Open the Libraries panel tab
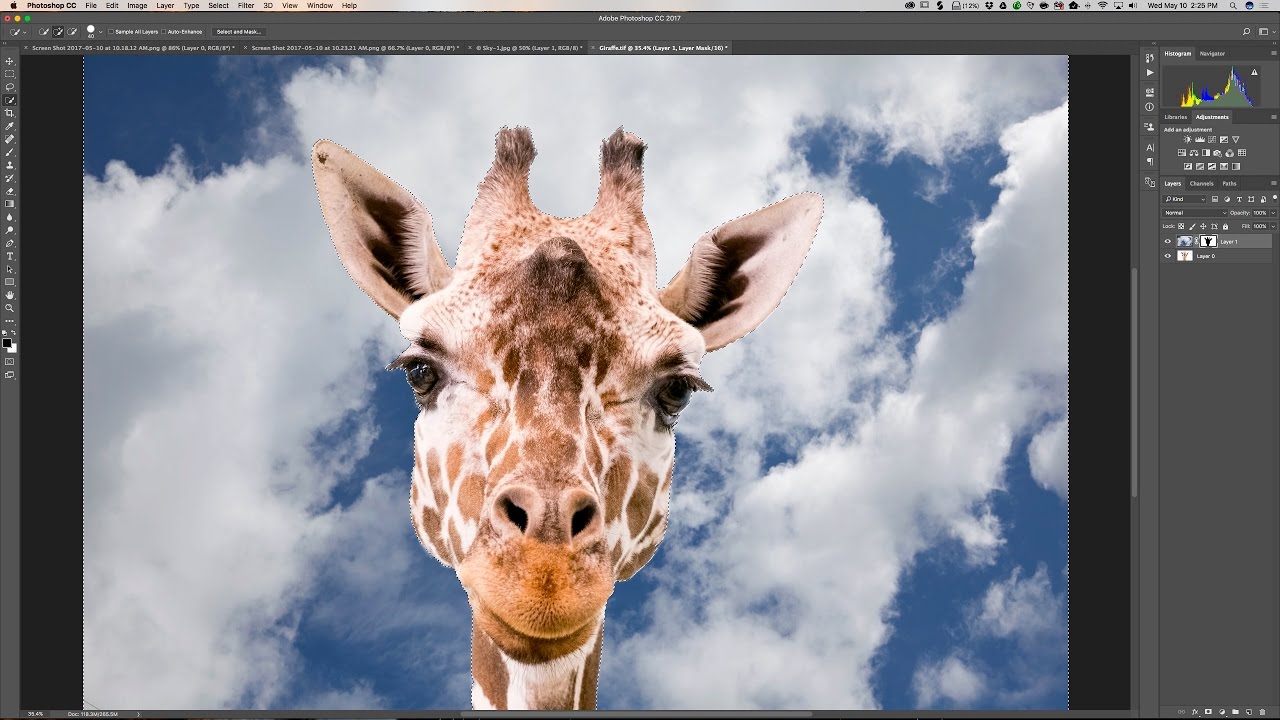This screenshot has height=720, width=1280. tap(1176, 117)
